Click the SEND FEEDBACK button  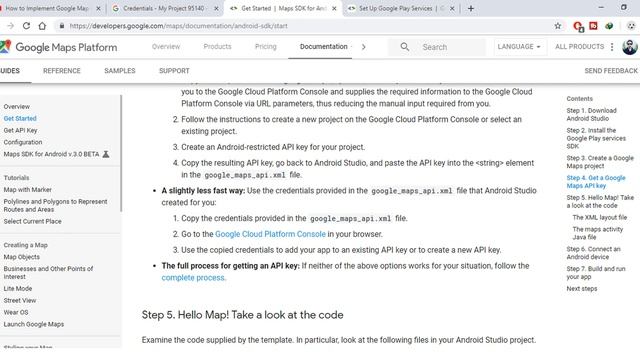[611, 71]
